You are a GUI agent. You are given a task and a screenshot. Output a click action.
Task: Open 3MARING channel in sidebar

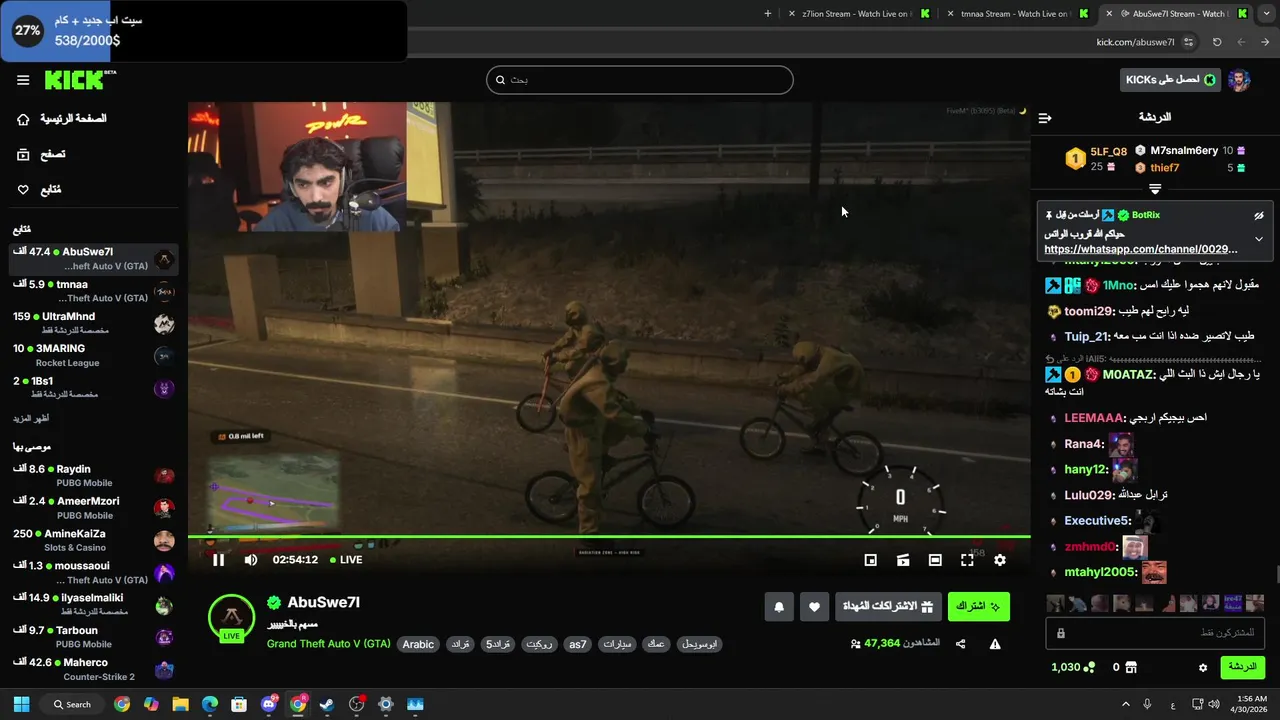pyautogui.click(x=94, y=355)
